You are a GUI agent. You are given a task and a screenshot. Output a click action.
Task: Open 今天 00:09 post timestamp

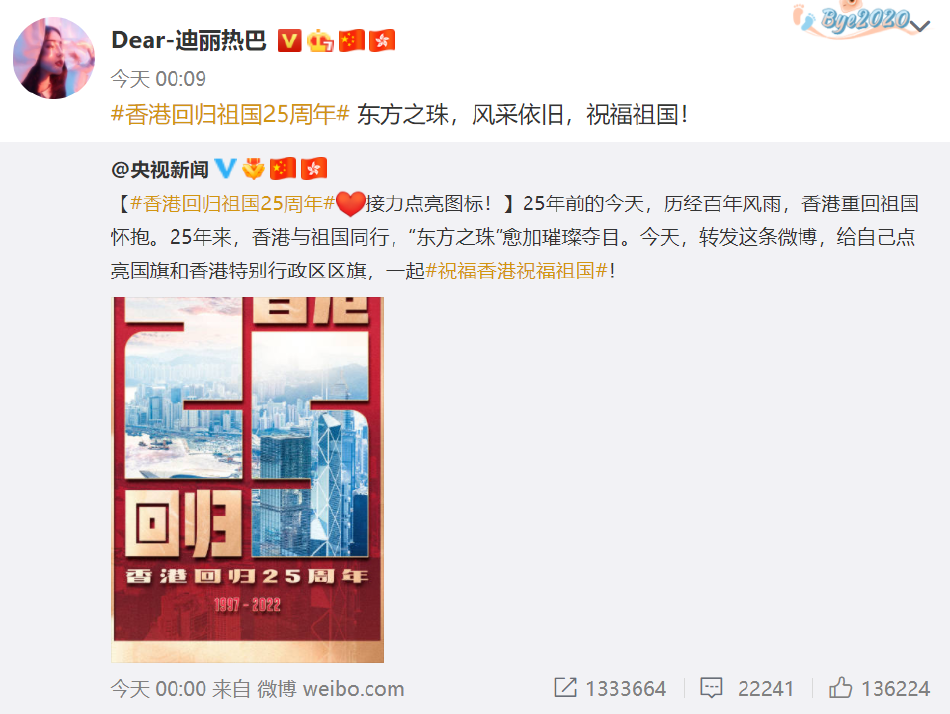pos(158,79)
